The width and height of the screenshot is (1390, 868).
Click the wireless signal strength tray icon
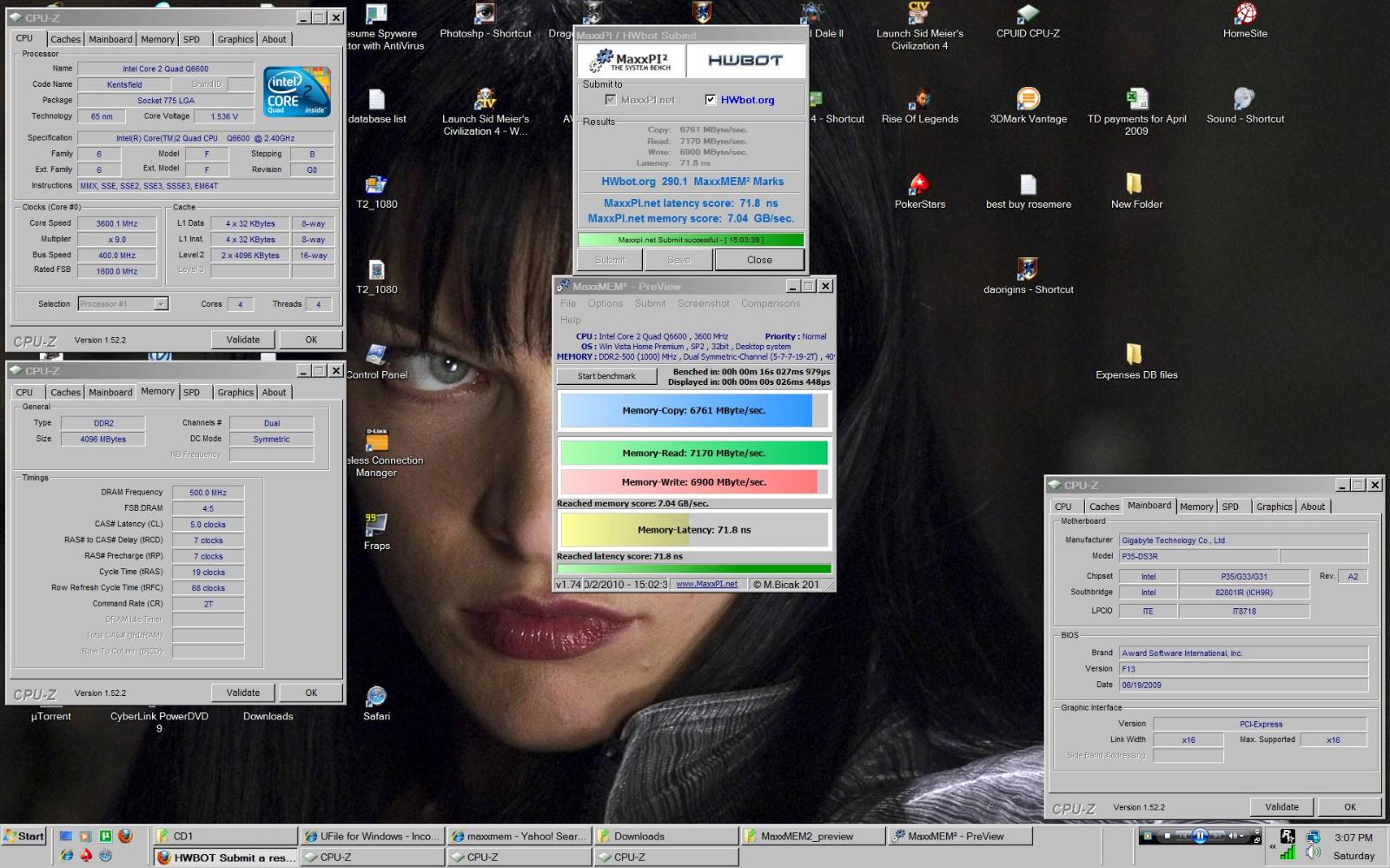1287,852
